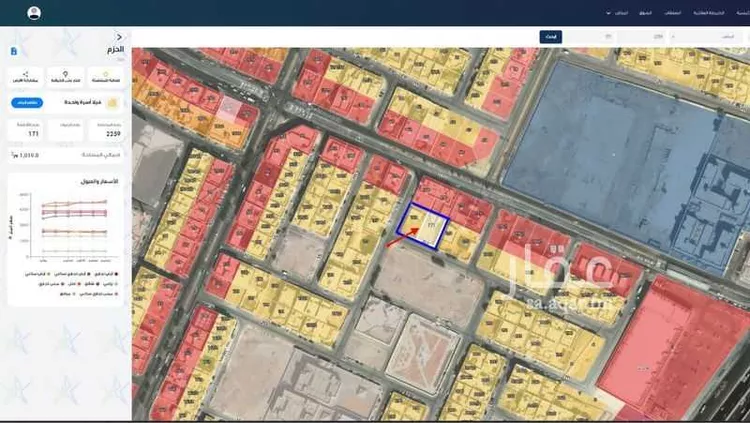Viewport: 750px width, 423px height.
Task: Collapse the side panel with the chevron arrow
Action: 119,37
